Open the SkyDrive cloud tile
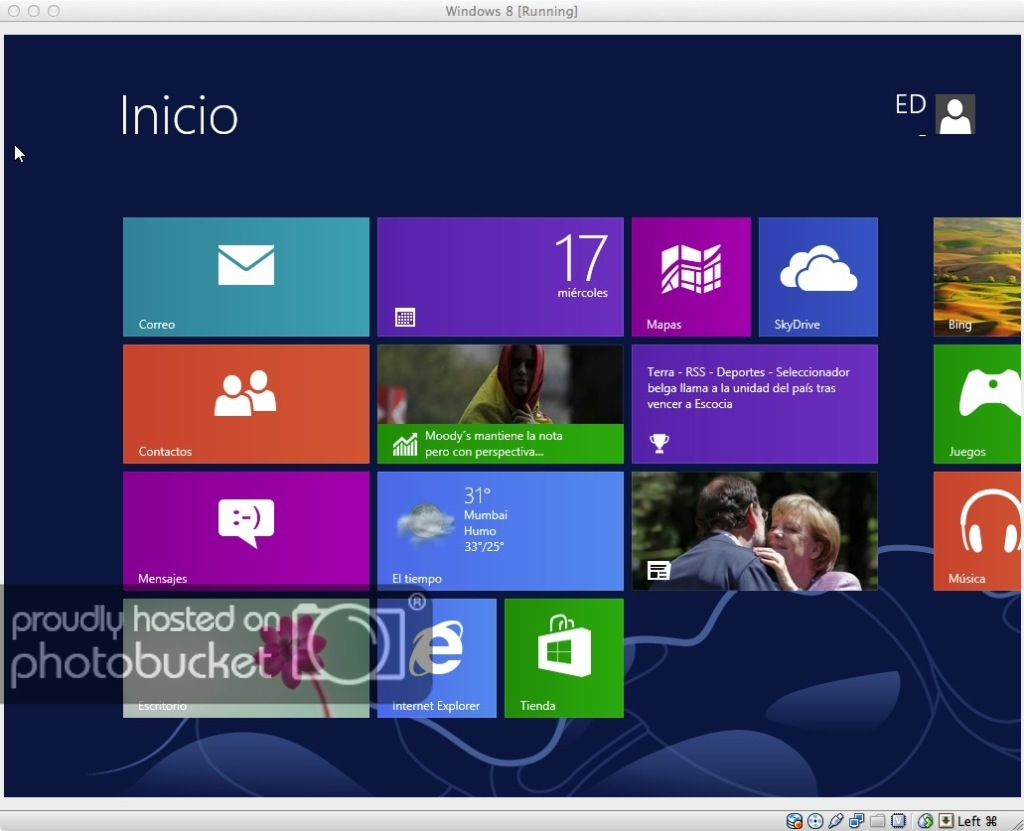The image size is (1024, 831). pyautogui.click(x=818, y=277)
